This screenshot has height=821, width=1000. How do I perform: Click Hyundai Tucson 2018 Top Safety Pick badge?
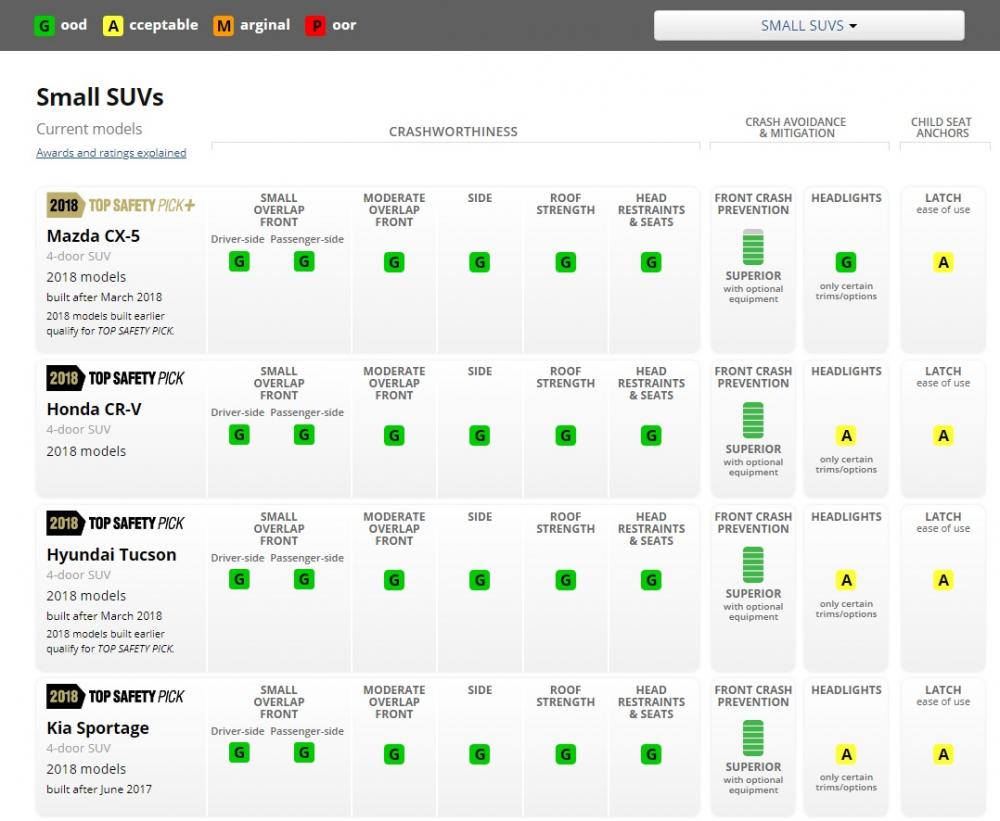[x=116, y=523]
